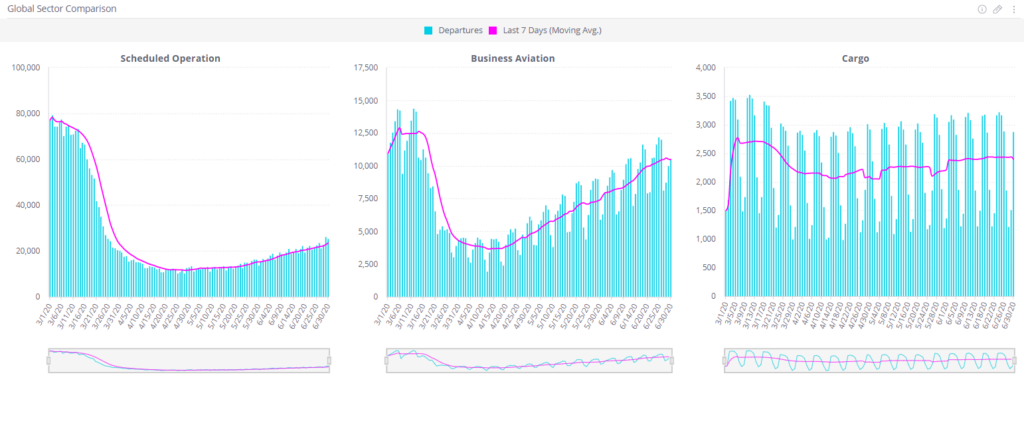Click the 80,000 axis label on Scheduled Operation
This screenshot has height=425, width=1024.
(29, 113)
